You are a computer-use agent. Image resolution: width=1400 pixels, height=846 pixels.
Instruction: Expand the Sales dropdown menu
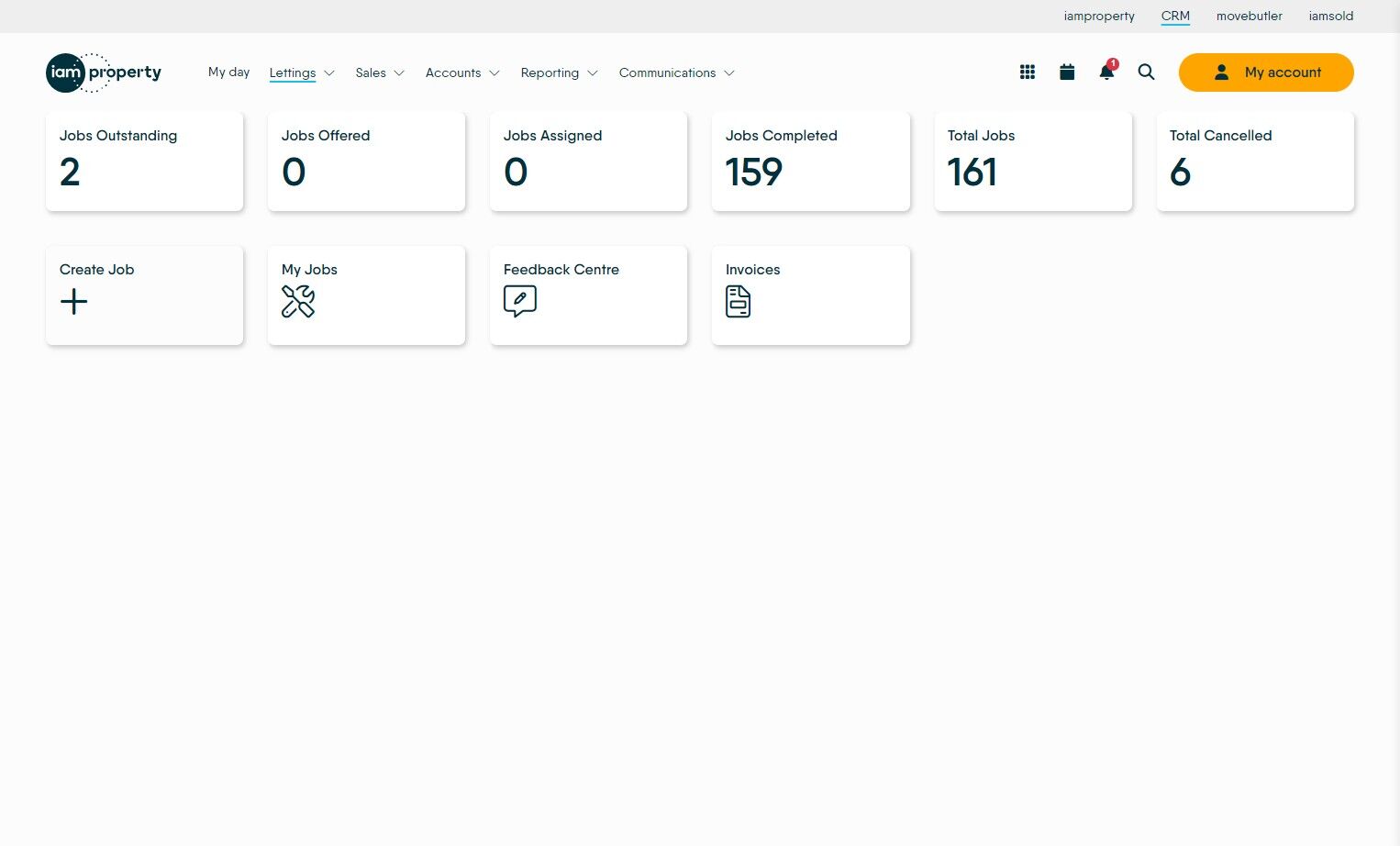380,72
